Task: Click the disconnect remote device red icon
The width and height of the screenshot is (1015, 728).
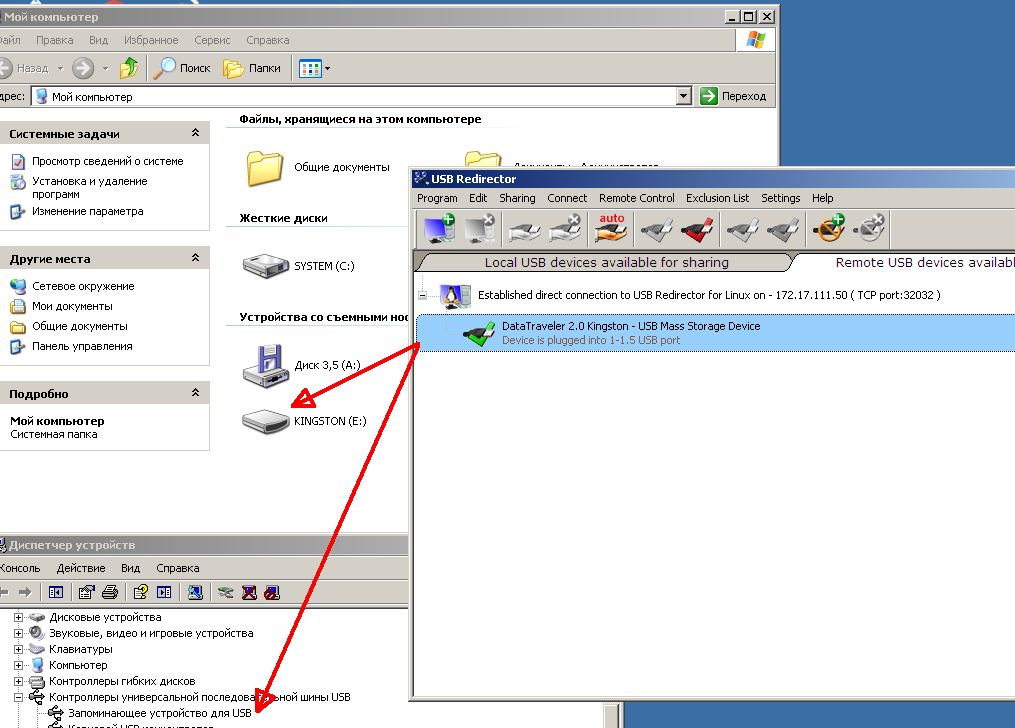Action: click(697, 228)
